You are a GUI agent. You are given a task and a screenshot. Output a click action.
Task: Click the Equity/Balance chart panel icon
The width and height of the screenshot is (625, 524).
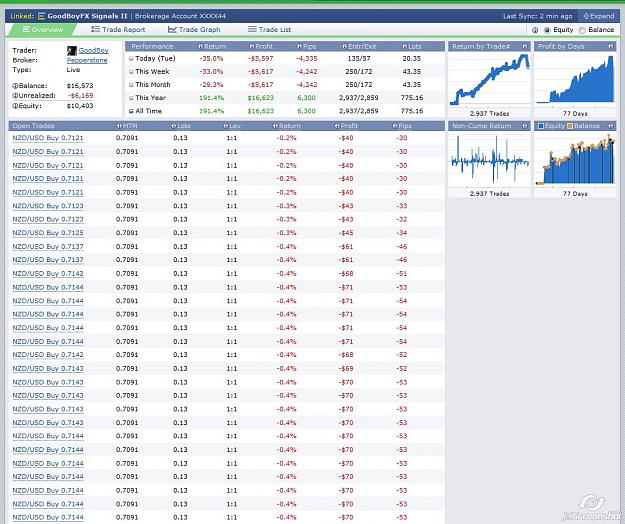(610, 126)
